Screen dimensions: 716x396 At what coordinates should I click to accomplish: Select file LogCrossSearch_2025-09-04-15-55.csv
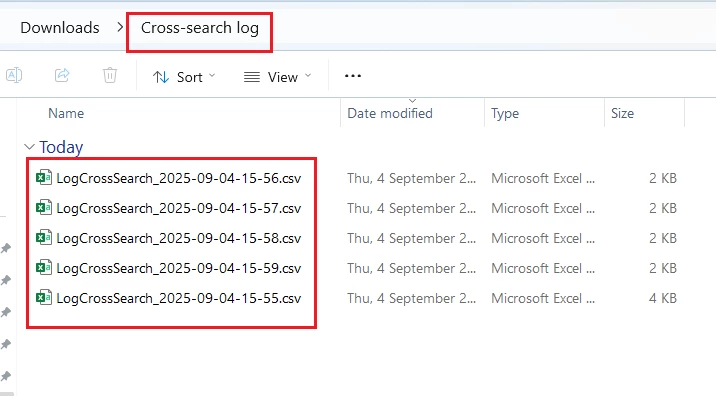tap(179, 298)
